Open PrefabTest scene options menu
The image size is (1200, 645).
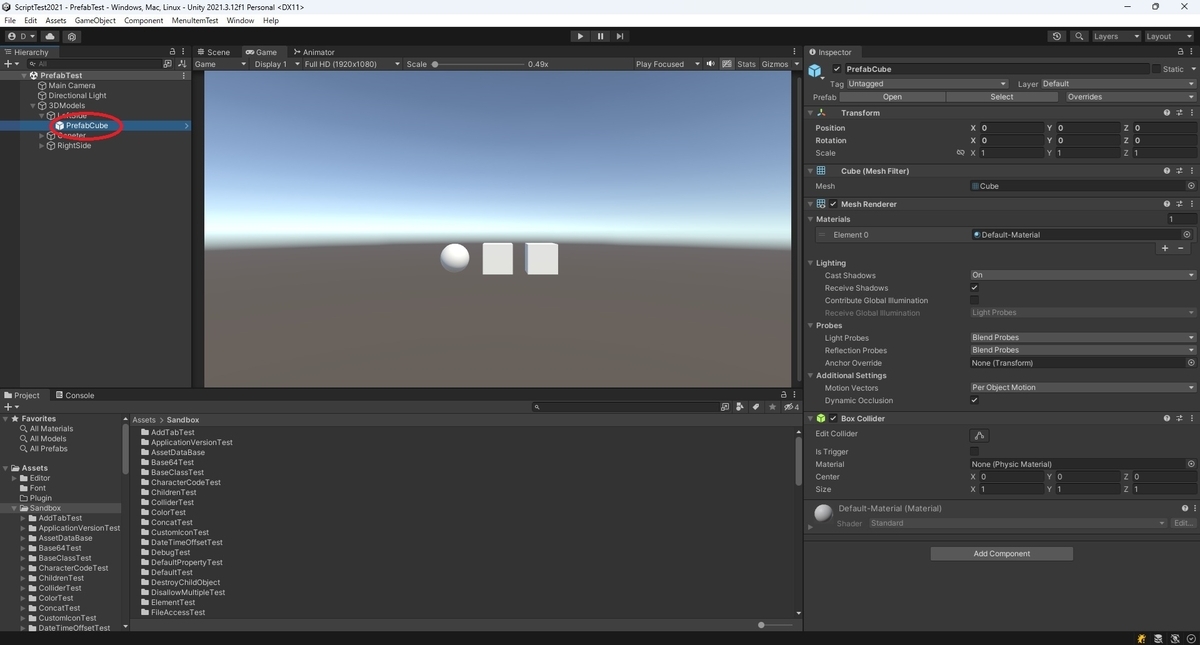click(x=183, y=75)
